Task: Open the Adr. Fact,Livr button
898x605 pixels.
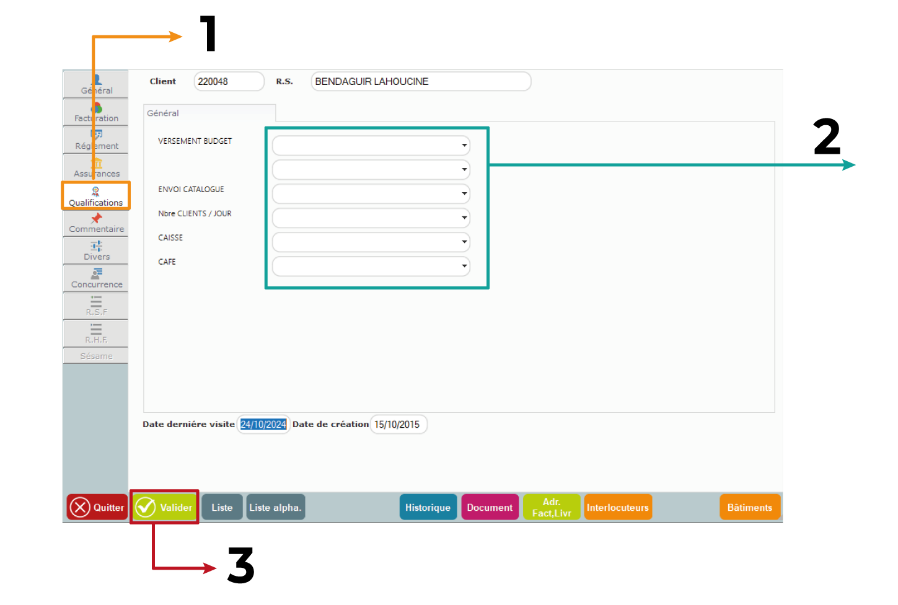Action: click(552, 508)
